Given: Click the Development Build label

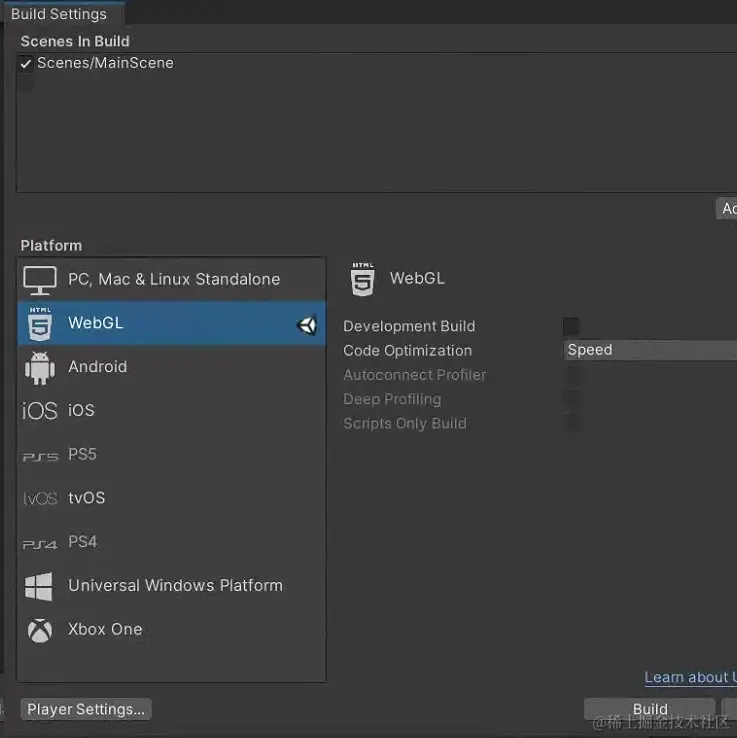Looking at the screenshot, I should pyautogui.click(x=409, y=326).
